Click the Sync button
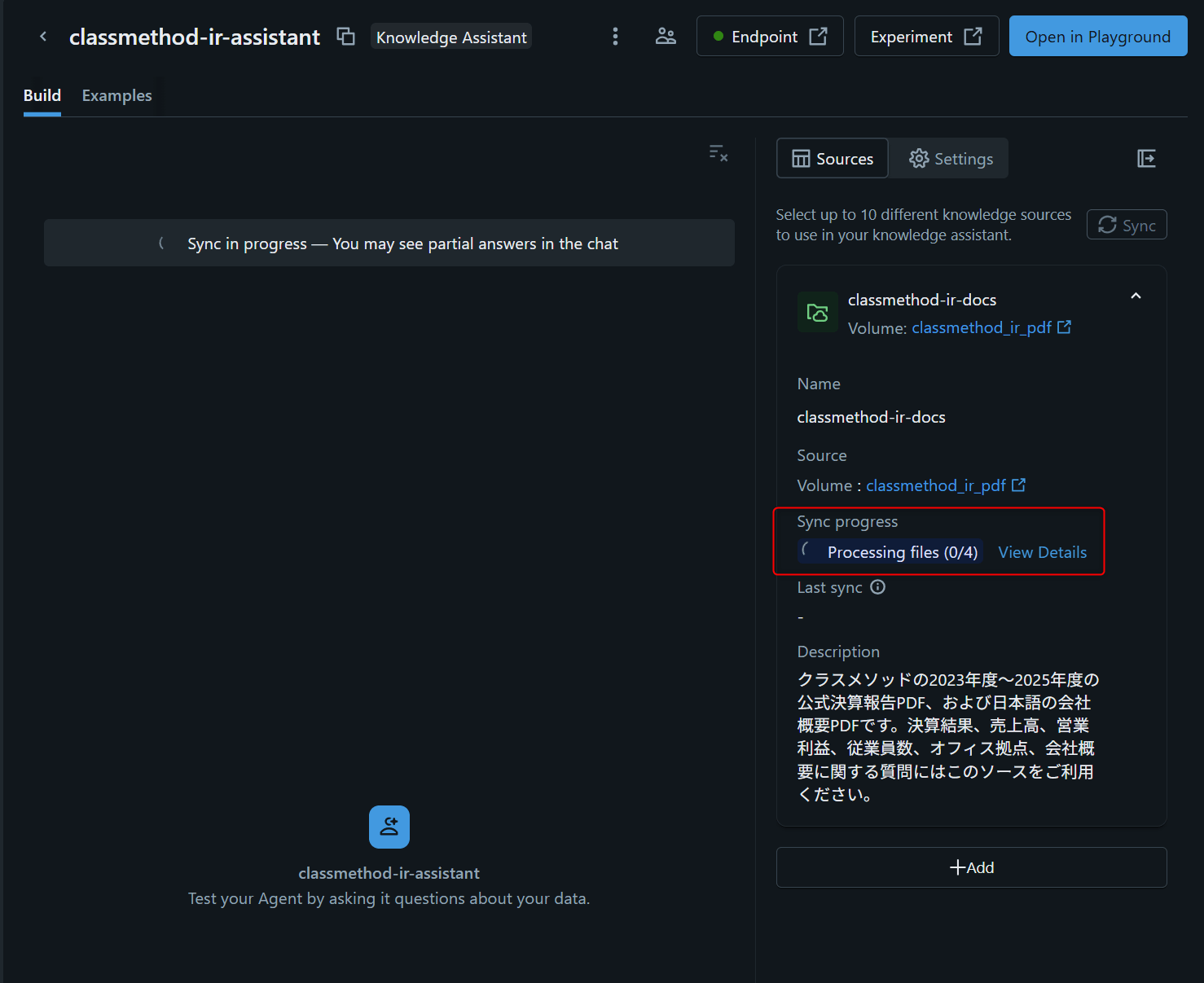The image size is (1204, 983). [x=1127, y=226]
